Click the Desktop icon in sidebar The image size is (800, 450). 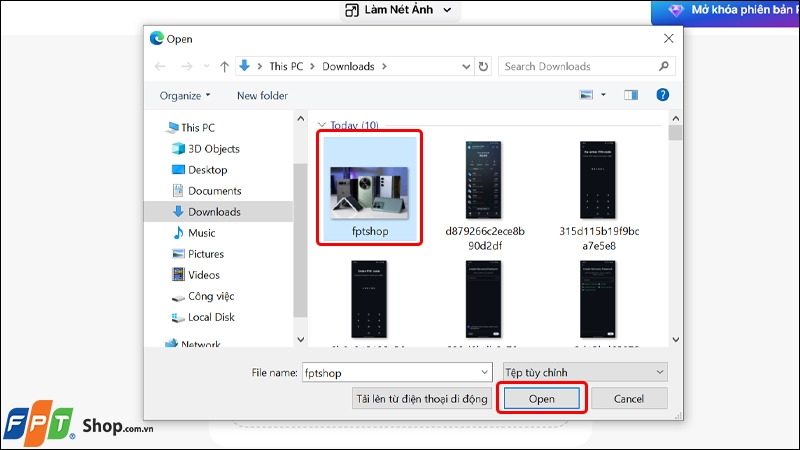(x=178, y=169)
